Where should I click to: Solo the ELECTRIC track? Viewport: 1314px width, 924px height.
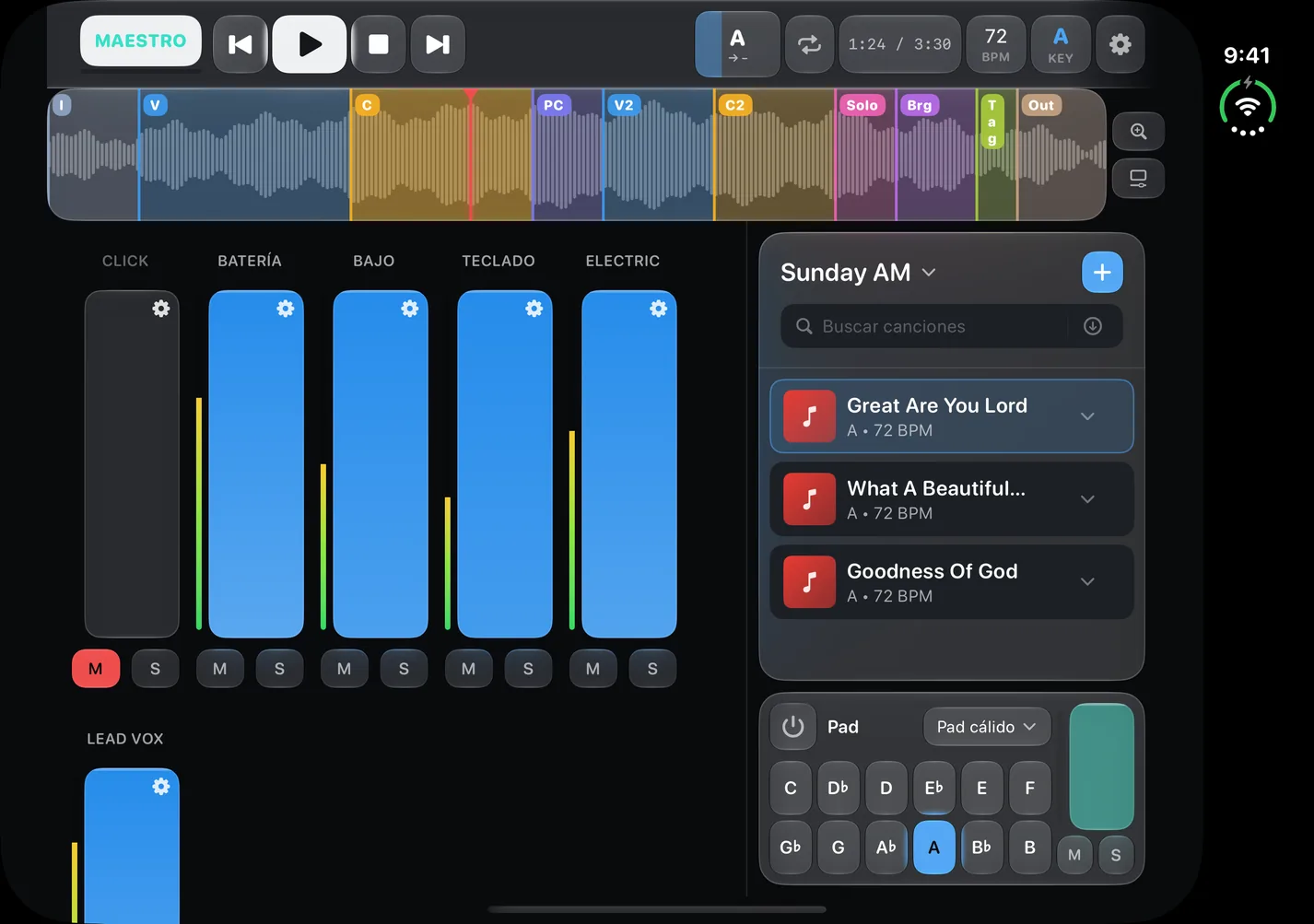pyautogui.click(x=652, y=669)
